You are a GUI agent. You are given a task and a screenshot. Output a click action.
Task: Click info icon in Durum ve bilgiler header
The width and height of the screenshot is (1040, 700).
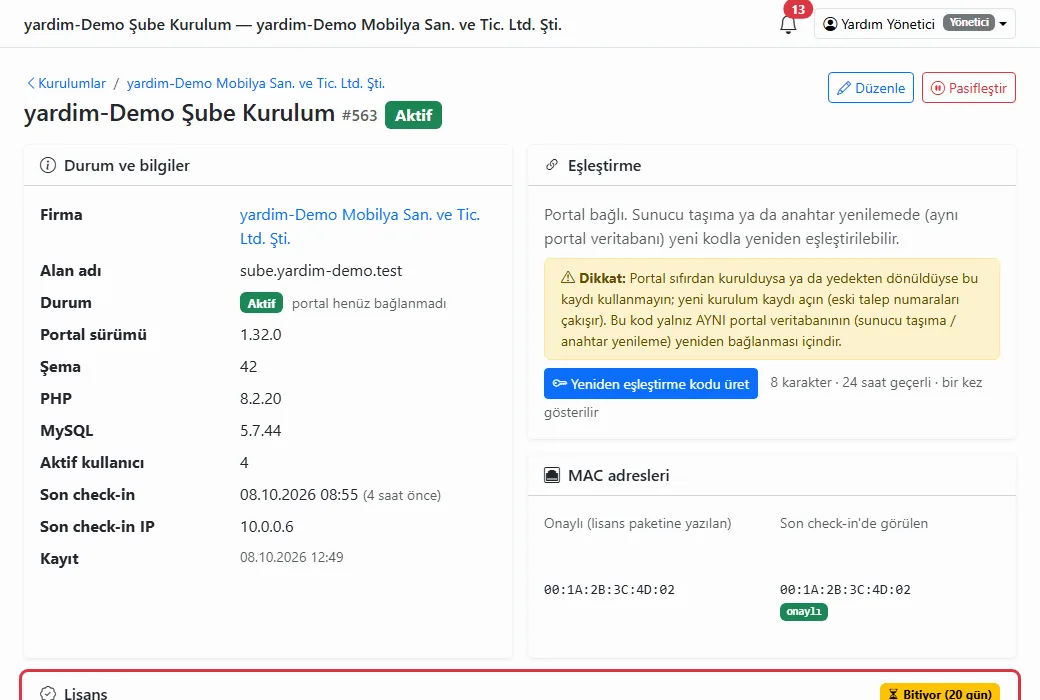48,165
